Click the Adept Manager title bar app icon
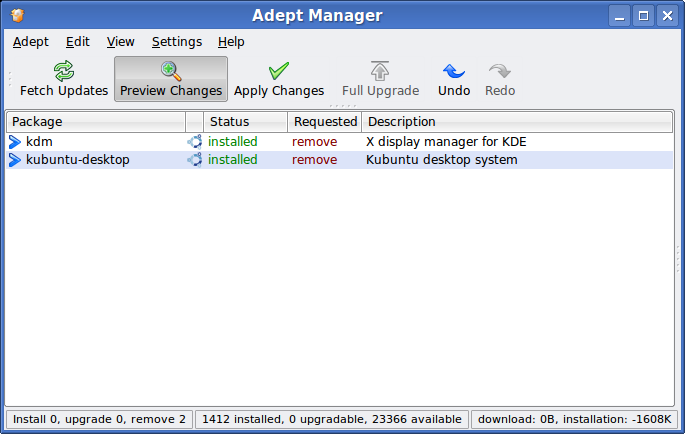The width and height of the screenshot is (685, 434). point(17,16)
